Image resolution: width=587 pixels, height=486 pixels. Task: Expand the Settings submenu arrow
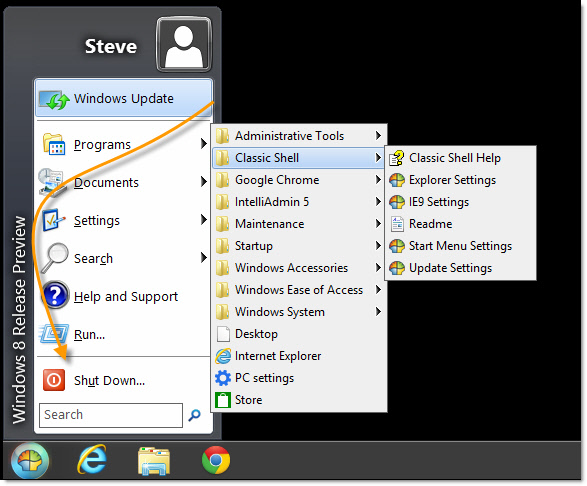[x=203, y=219]
